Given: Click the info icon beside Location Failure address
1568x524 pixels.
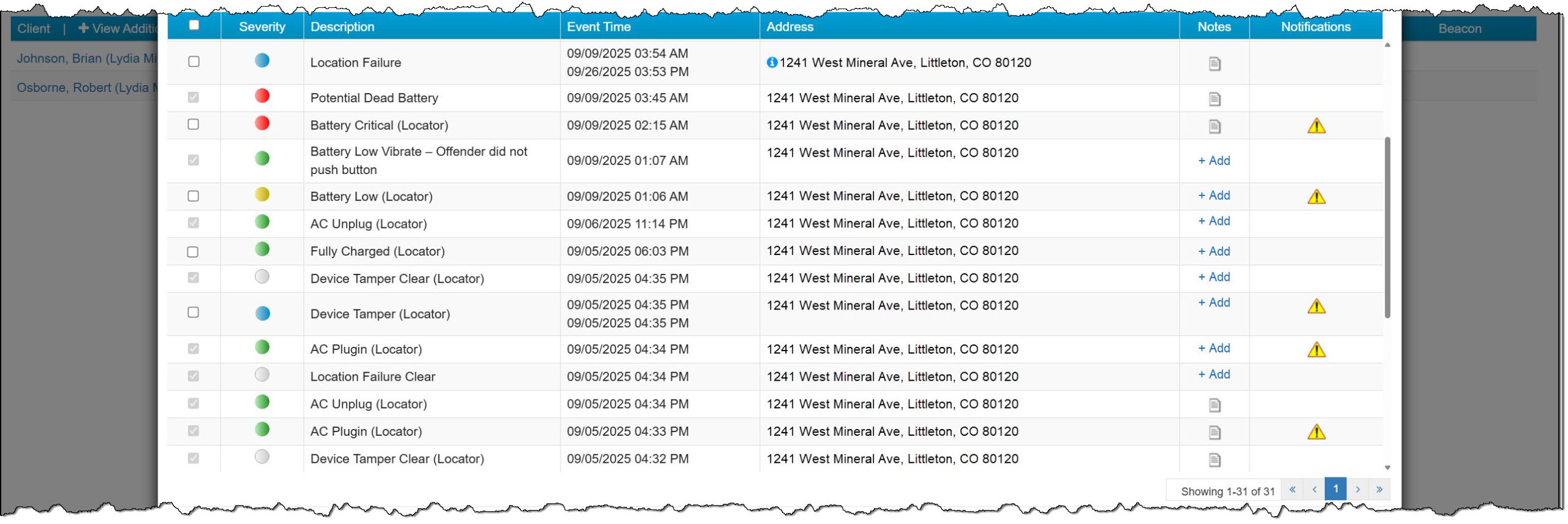Looking at the screenshot, I should click(772, 63).
